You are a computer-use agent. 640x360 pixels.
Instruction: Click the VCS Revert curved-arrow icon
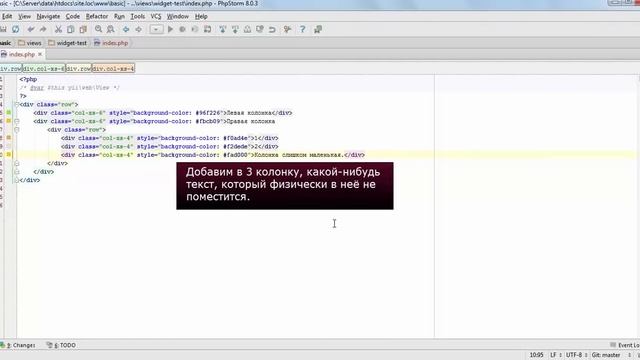272,29
